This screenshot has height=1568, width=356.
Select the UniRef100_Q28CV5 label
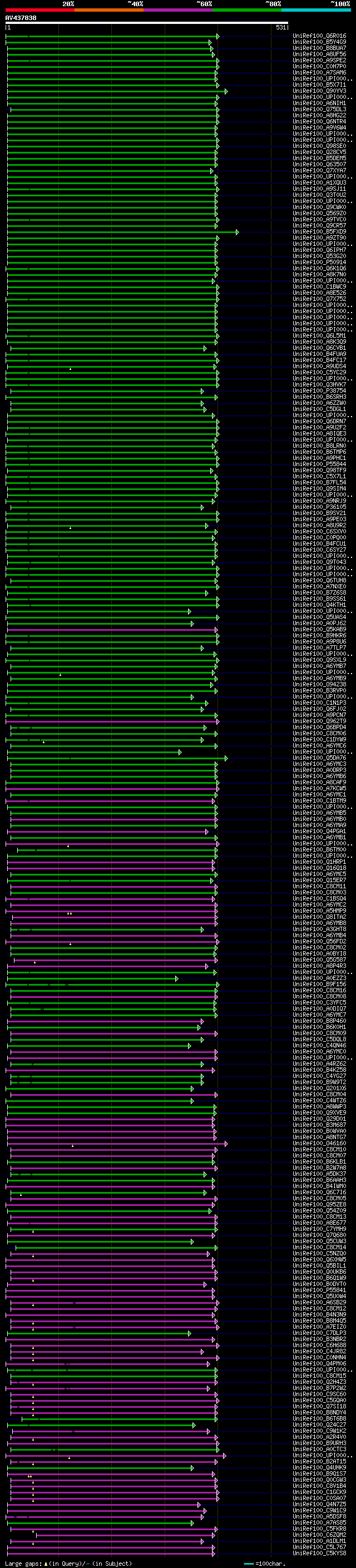(x=319, y=153)
